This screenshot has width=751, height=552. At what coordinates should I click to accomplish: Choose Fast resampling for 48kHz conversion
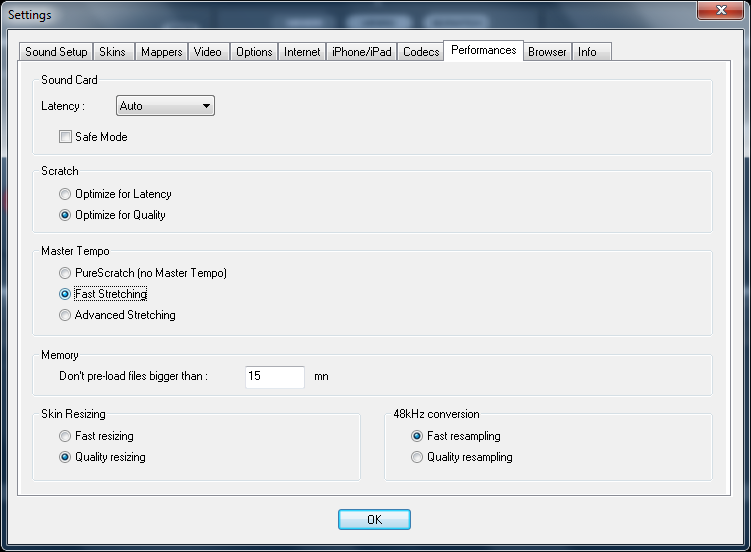[x=418, y=436]
